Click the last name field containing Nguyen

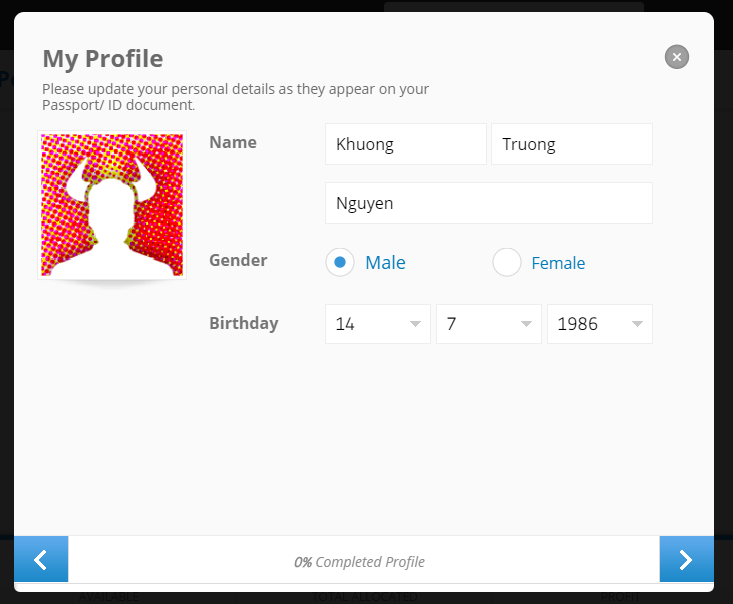pos(489,203)
